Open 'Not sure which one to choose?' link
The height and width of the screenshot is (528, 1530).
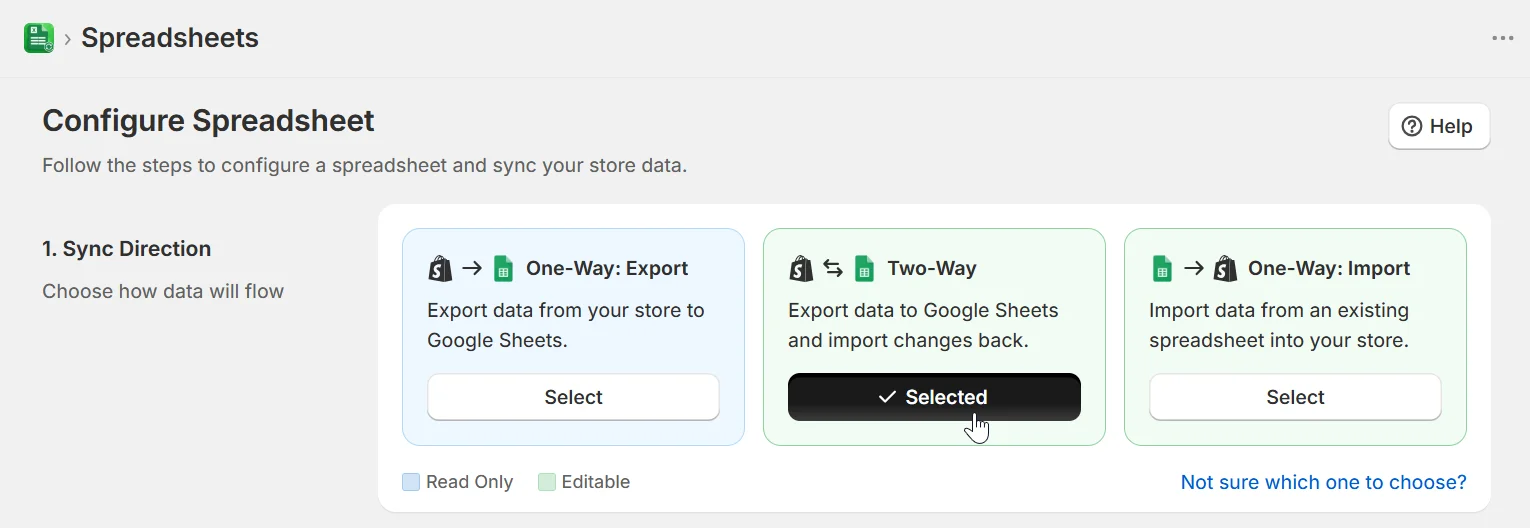point(1323,482)
